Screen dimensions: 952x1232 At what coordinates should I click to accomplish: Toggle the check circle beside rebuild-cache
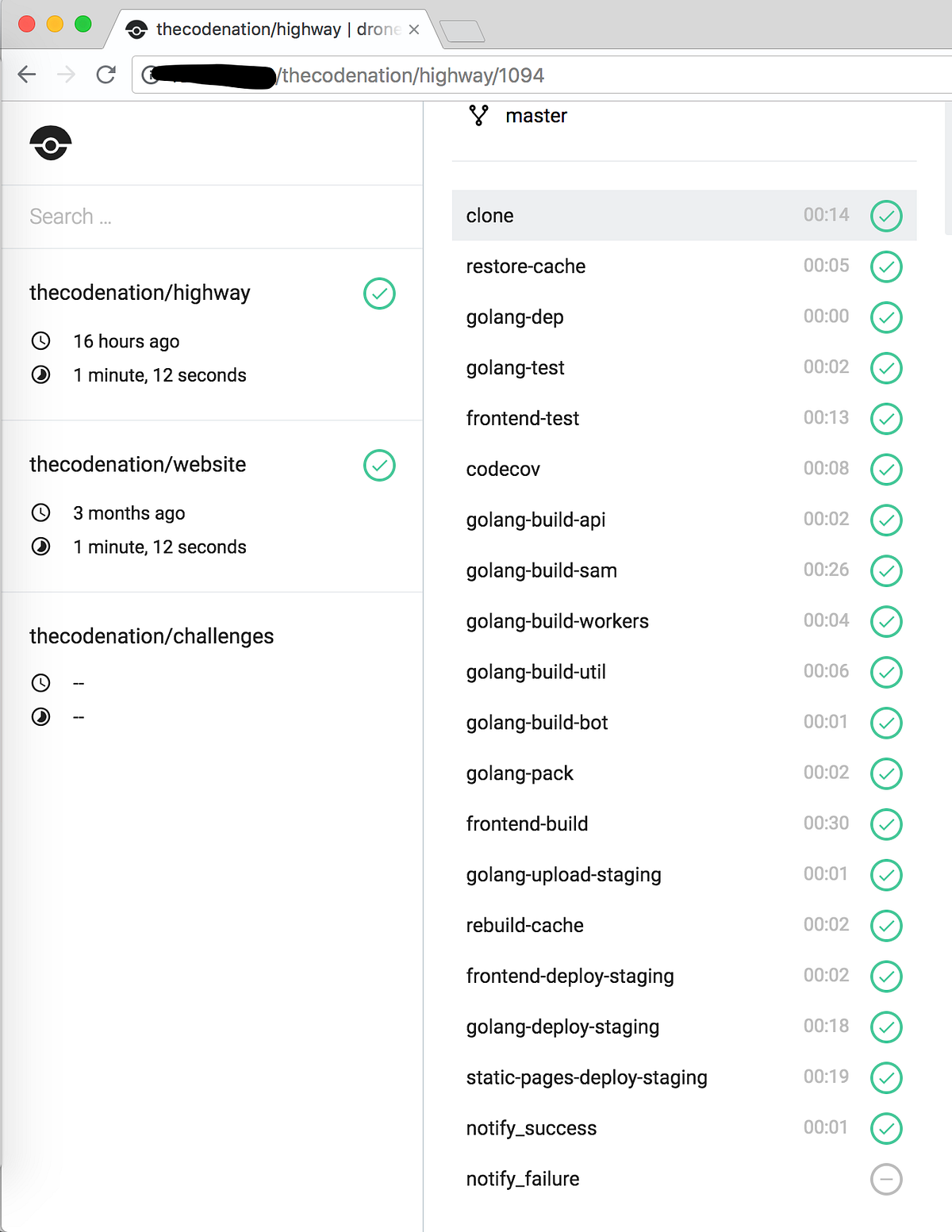click(x=886, y=926)
